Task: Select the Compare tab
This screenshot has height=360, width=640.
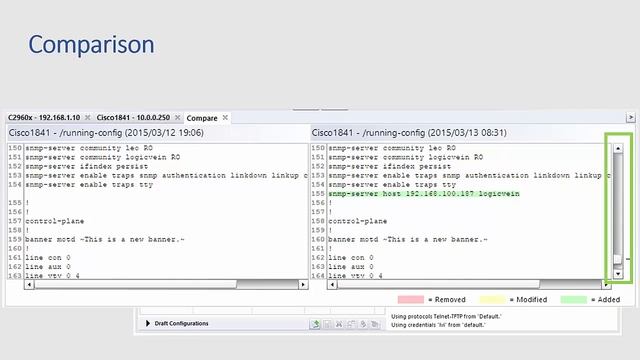Action: pos(202,118)
